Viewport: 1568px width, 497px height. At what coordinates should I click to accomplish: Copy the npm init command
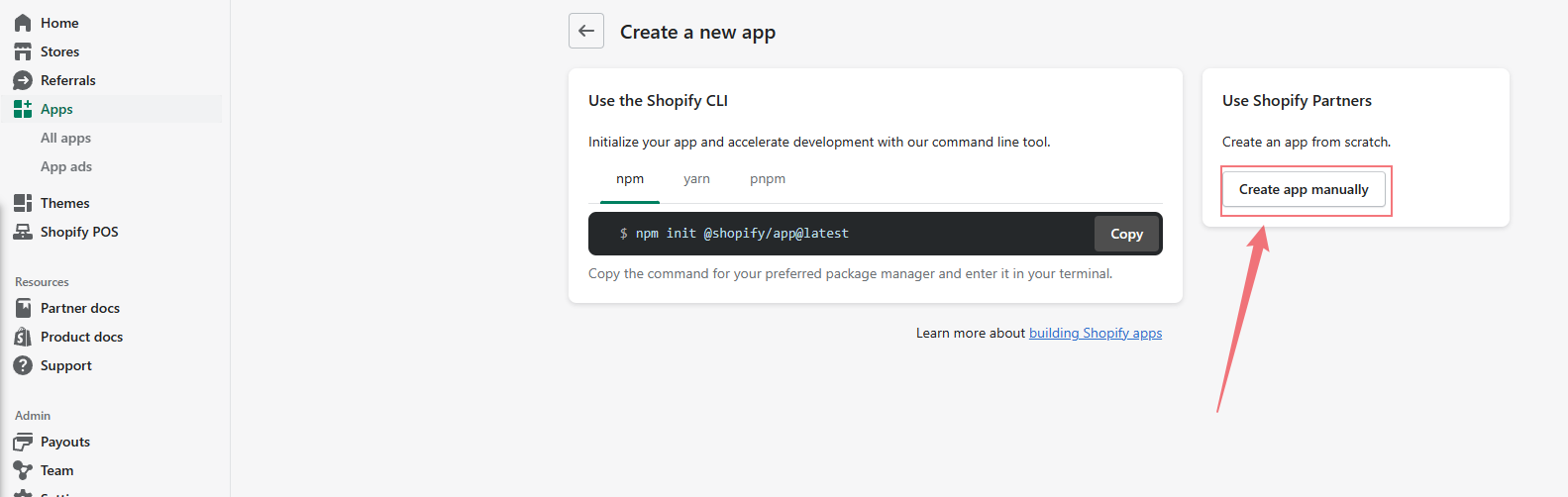(1126, 234)
